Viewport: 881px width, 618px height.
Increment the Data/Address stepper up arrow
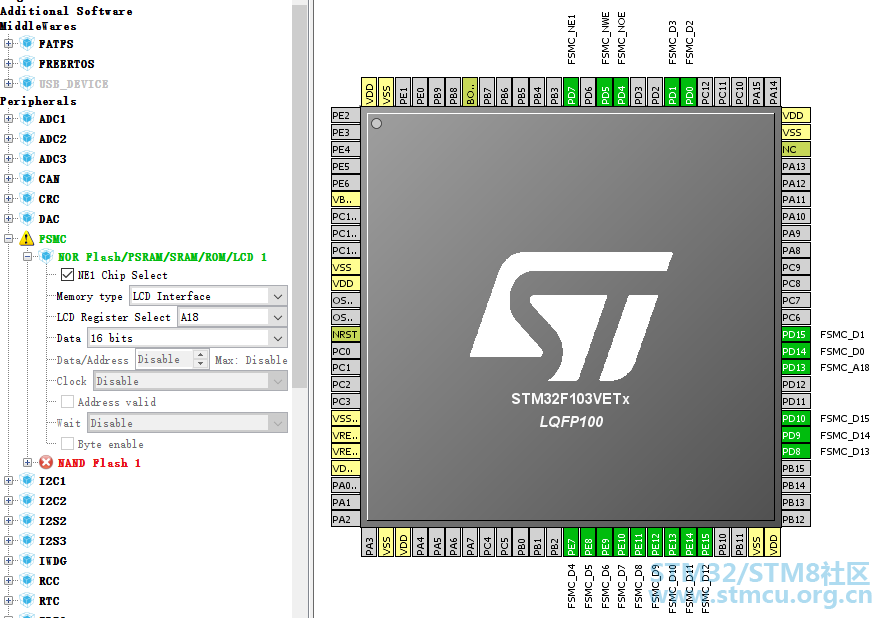(x=201, y=355)
